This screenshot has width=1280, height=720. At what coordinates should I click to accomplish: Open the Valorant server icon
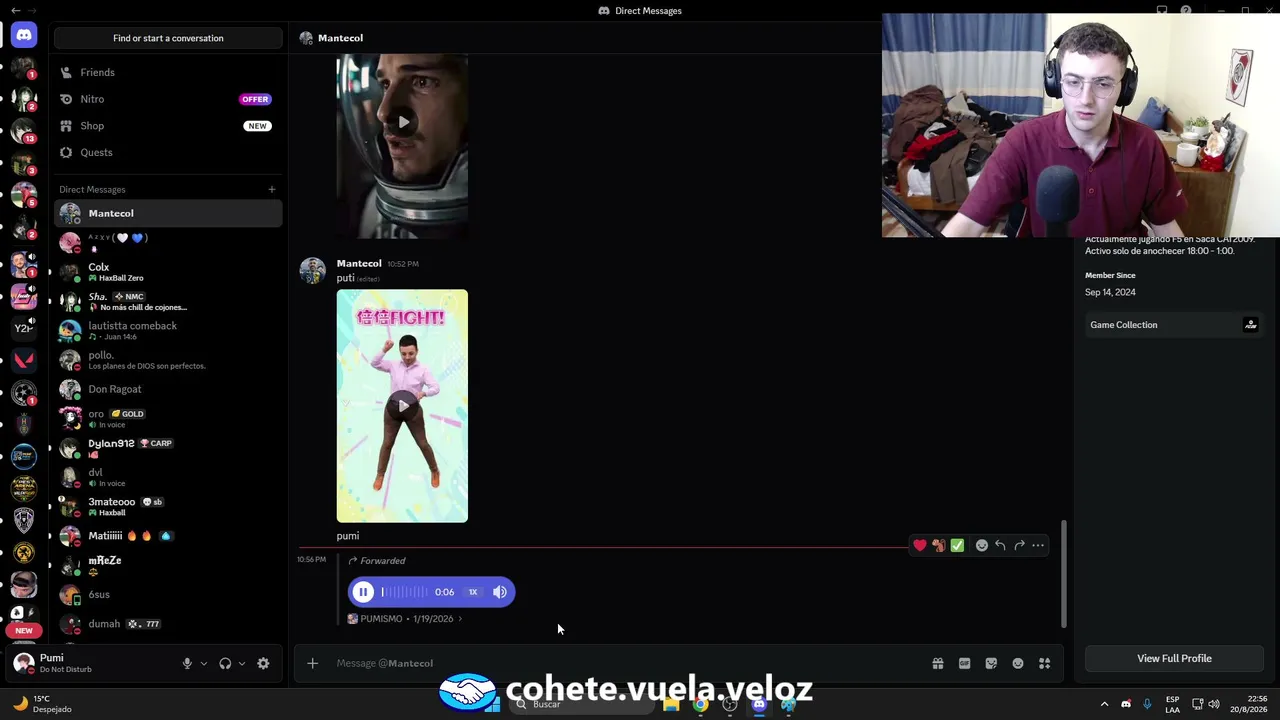[x=24, y=359]
